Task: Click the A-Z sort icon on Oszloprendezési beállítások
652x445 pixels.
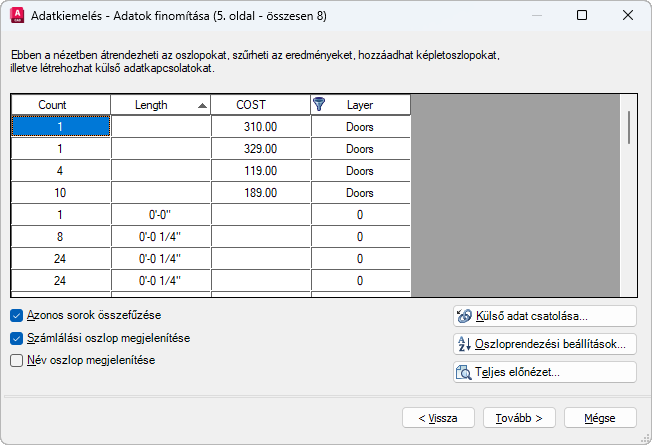Action: 464,344
